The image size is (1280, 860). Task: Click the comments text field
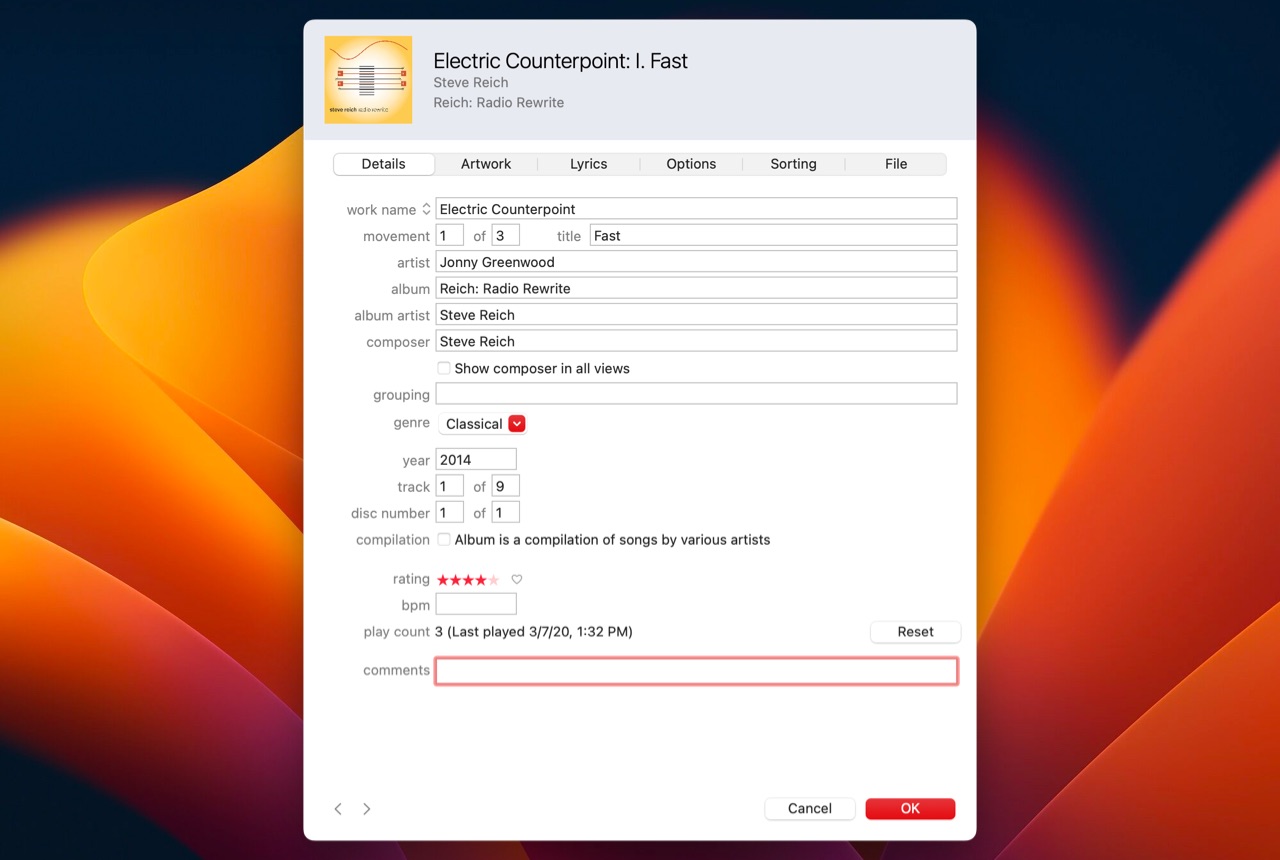696,671
